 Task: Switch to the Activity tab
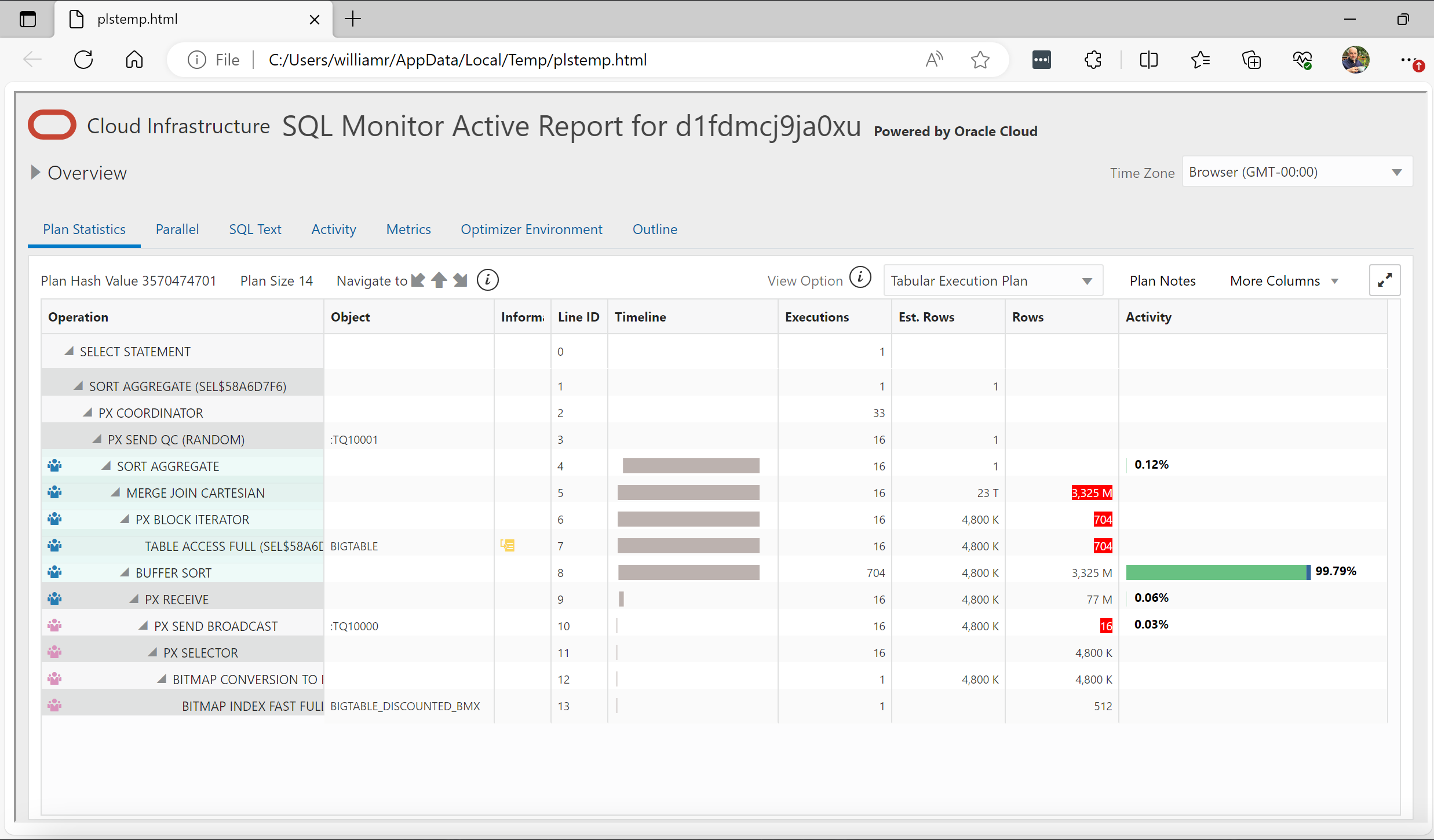pyautogui.click(x=334, y=229)
